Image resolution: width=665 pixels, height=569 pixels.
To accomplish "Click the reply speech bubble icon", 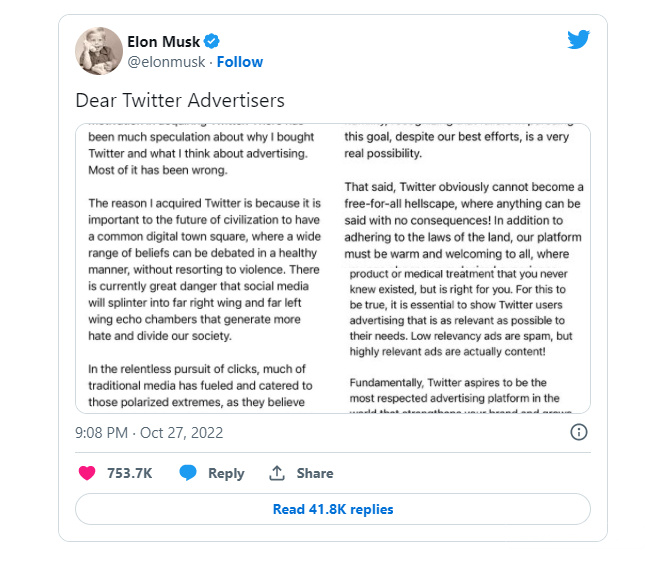I will [x=188, y=473].
